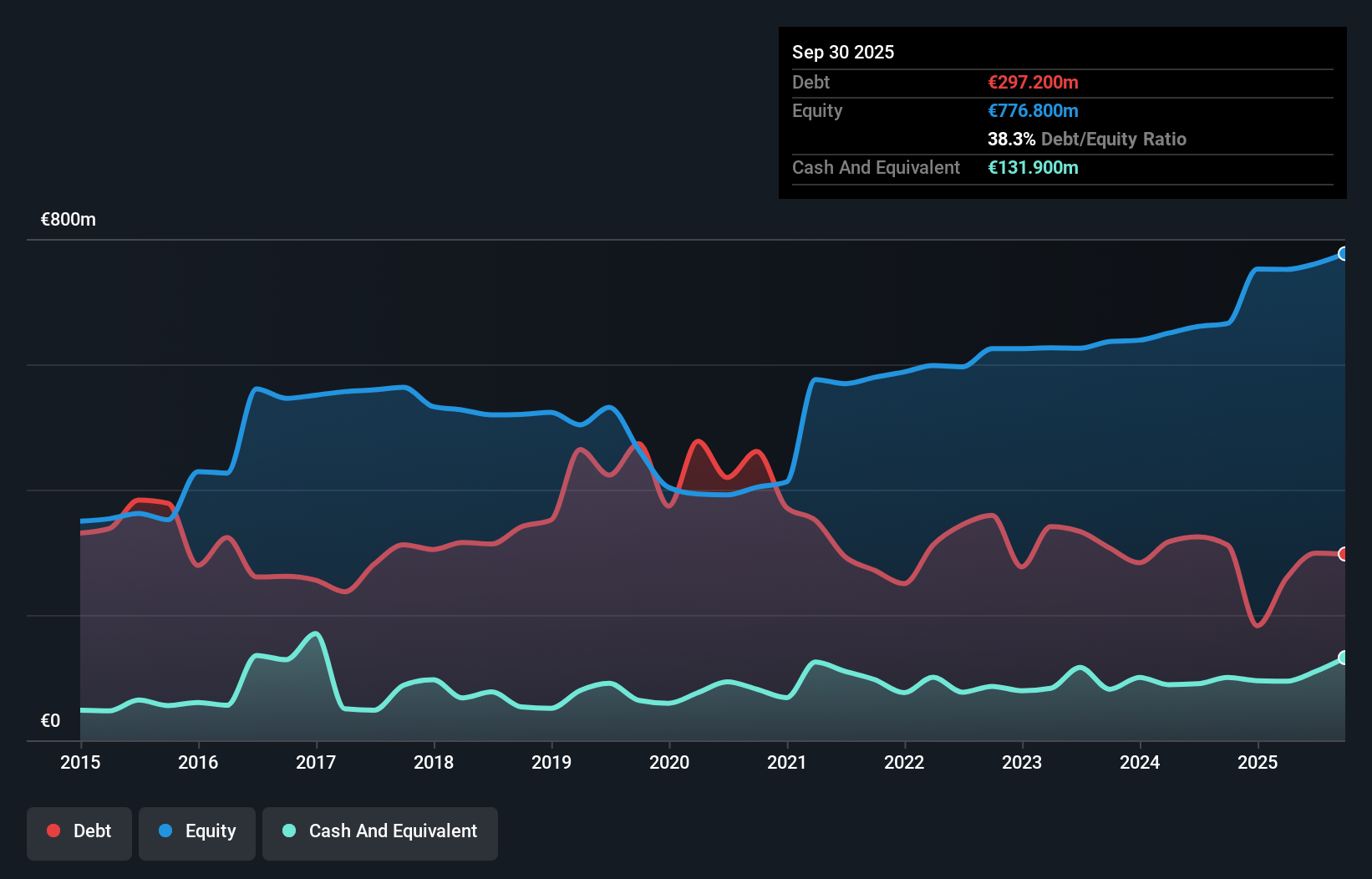
Task: Click the €800m gridline value marker
Action: pos(68,219)
